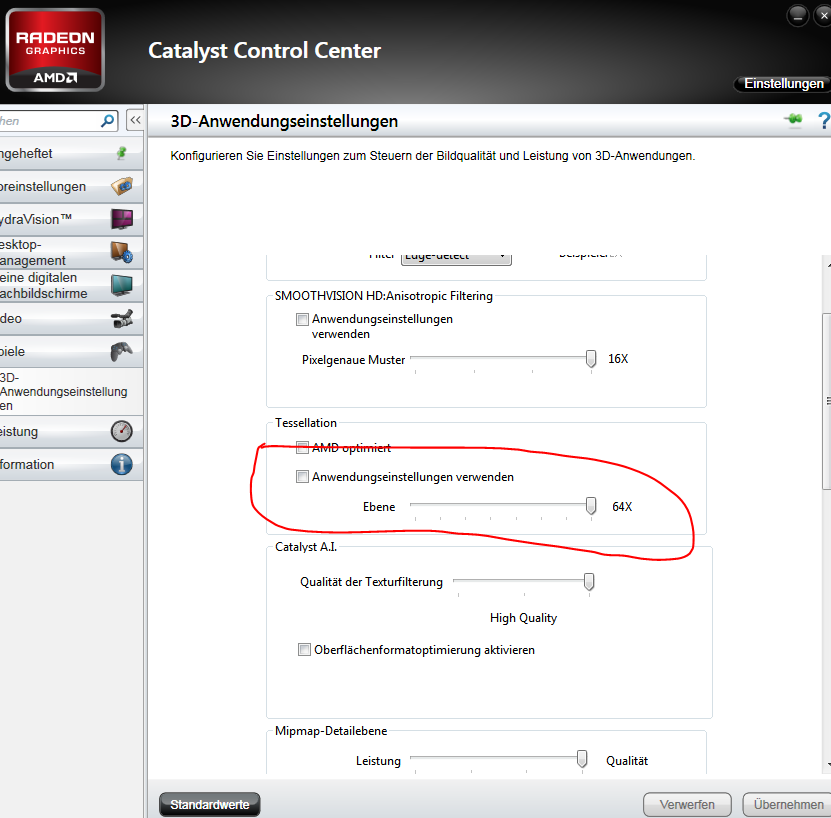The width and height of the screenshot is (831, 818).
Task: Click the presets box icon in sidebar
Action: tap(122, 186)
